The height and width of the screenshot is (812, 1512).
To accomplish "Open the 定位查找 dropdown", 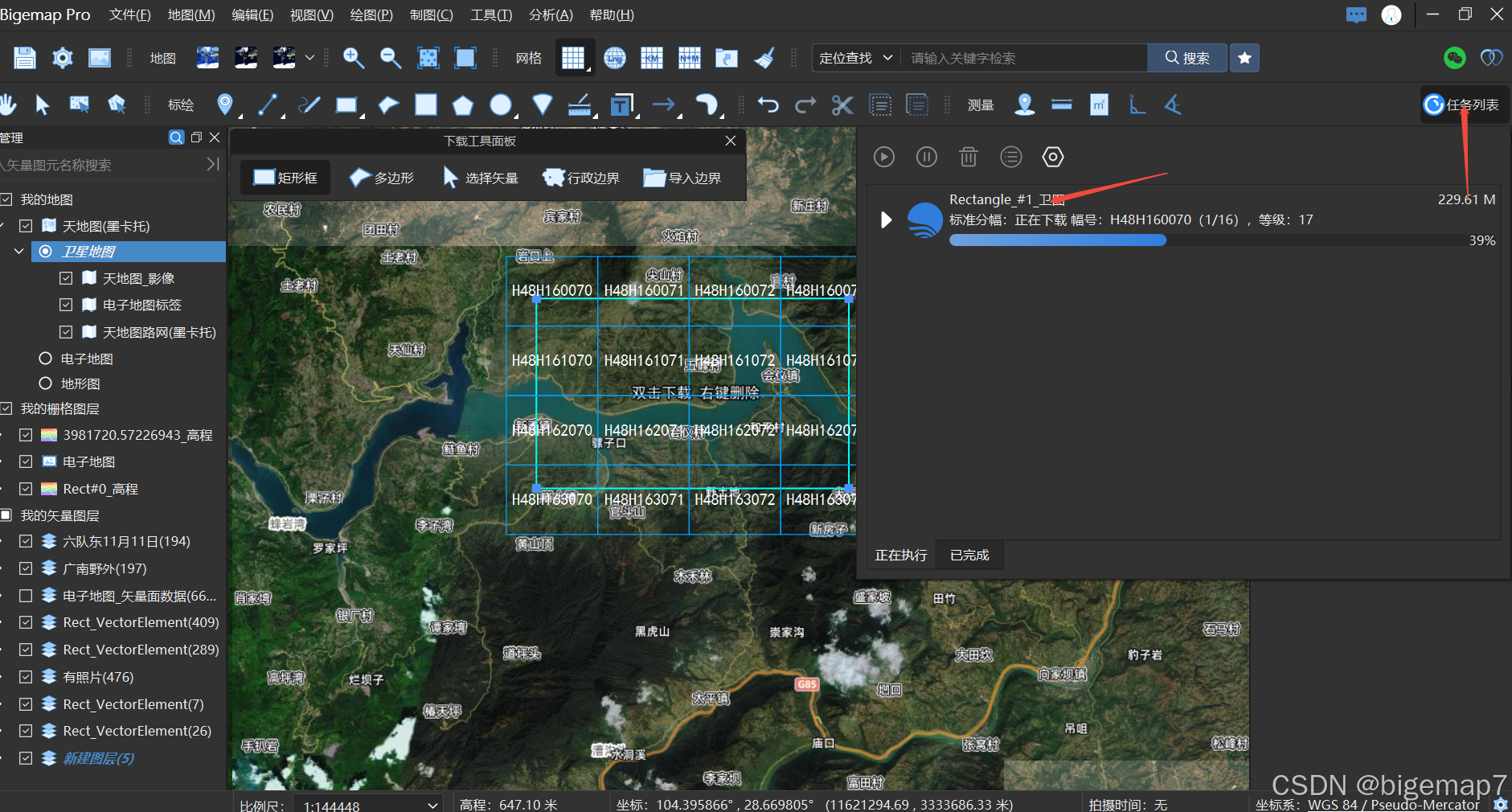I will (855, 58).
